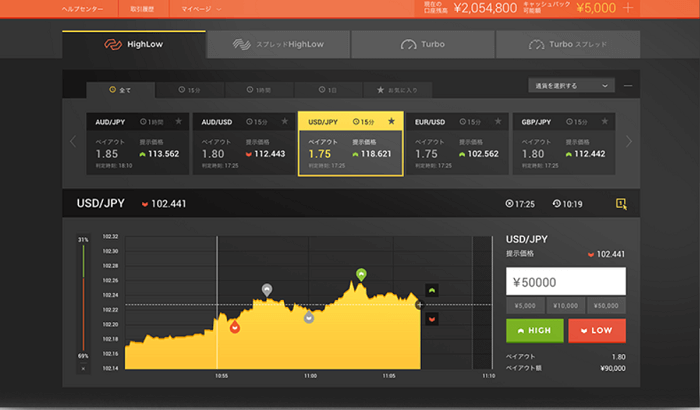Click the ¥50000 investment amount field
Viewport: 700px width, 410px height.
[x=566, y=282]
